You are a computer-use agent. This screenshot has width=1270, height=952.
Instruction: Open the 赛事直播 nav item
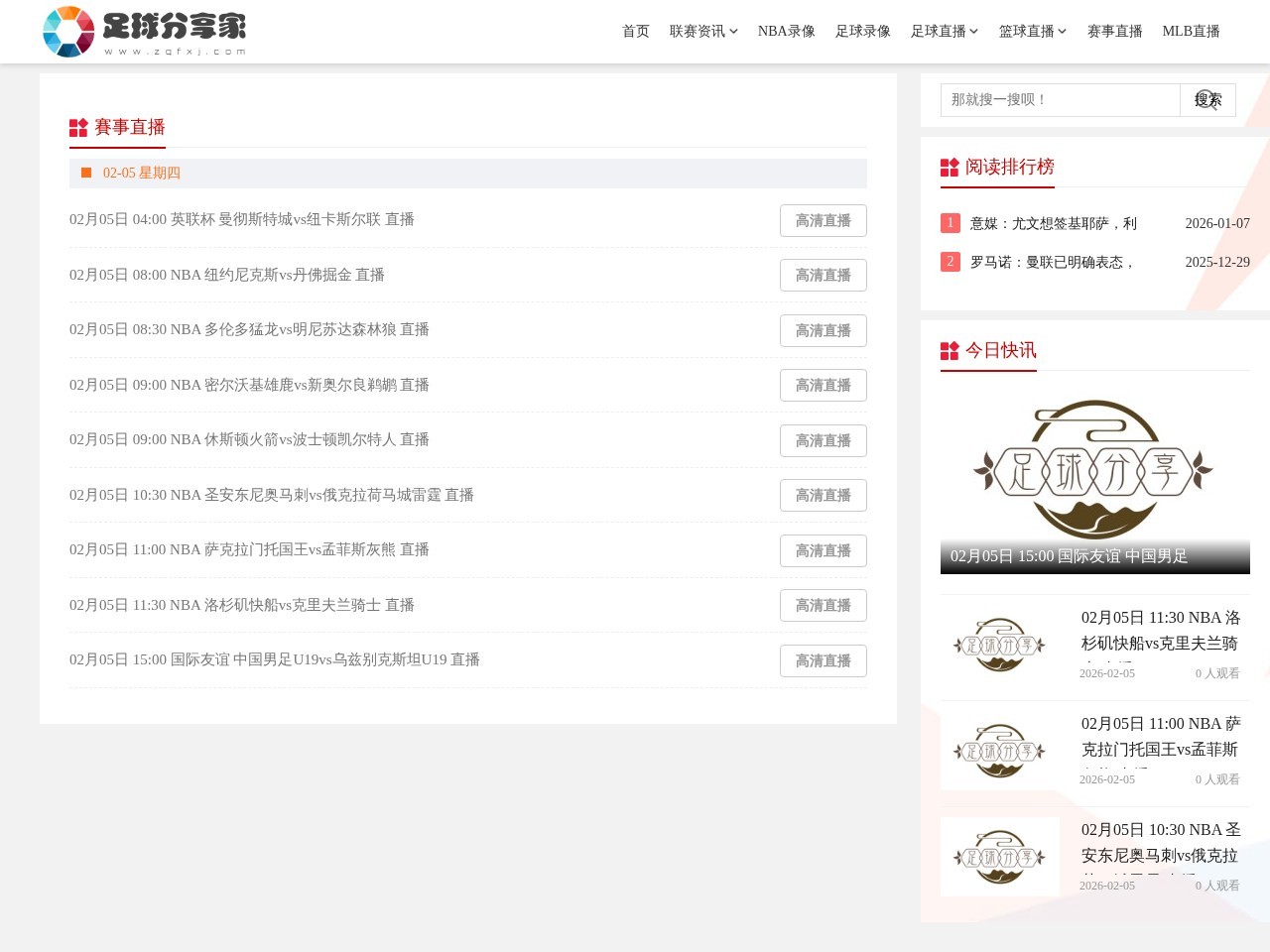1115,32
